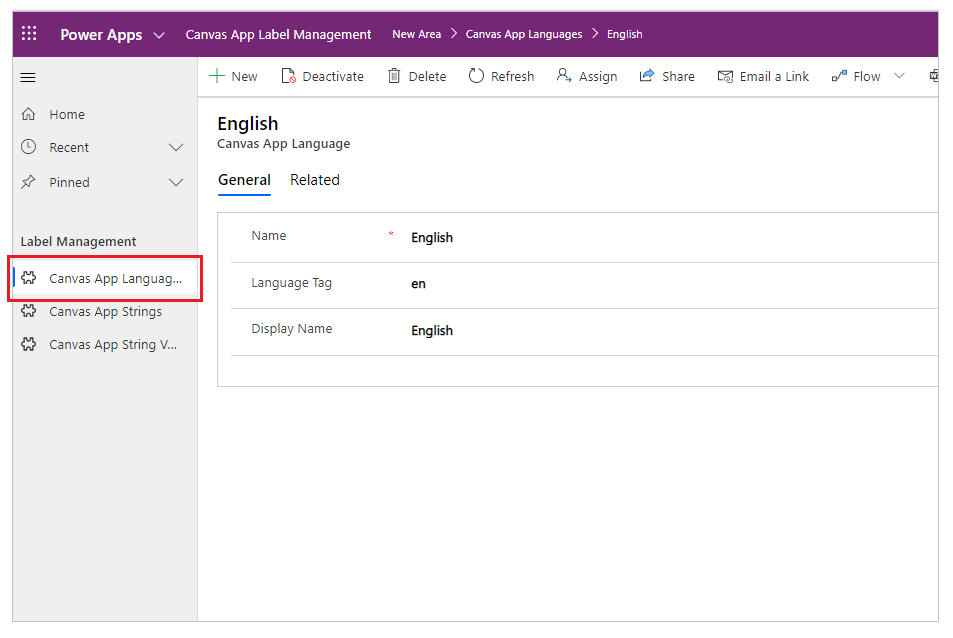Click the Flow connector icon
This screenshot has width=953, height=638.
click(839, 76)
